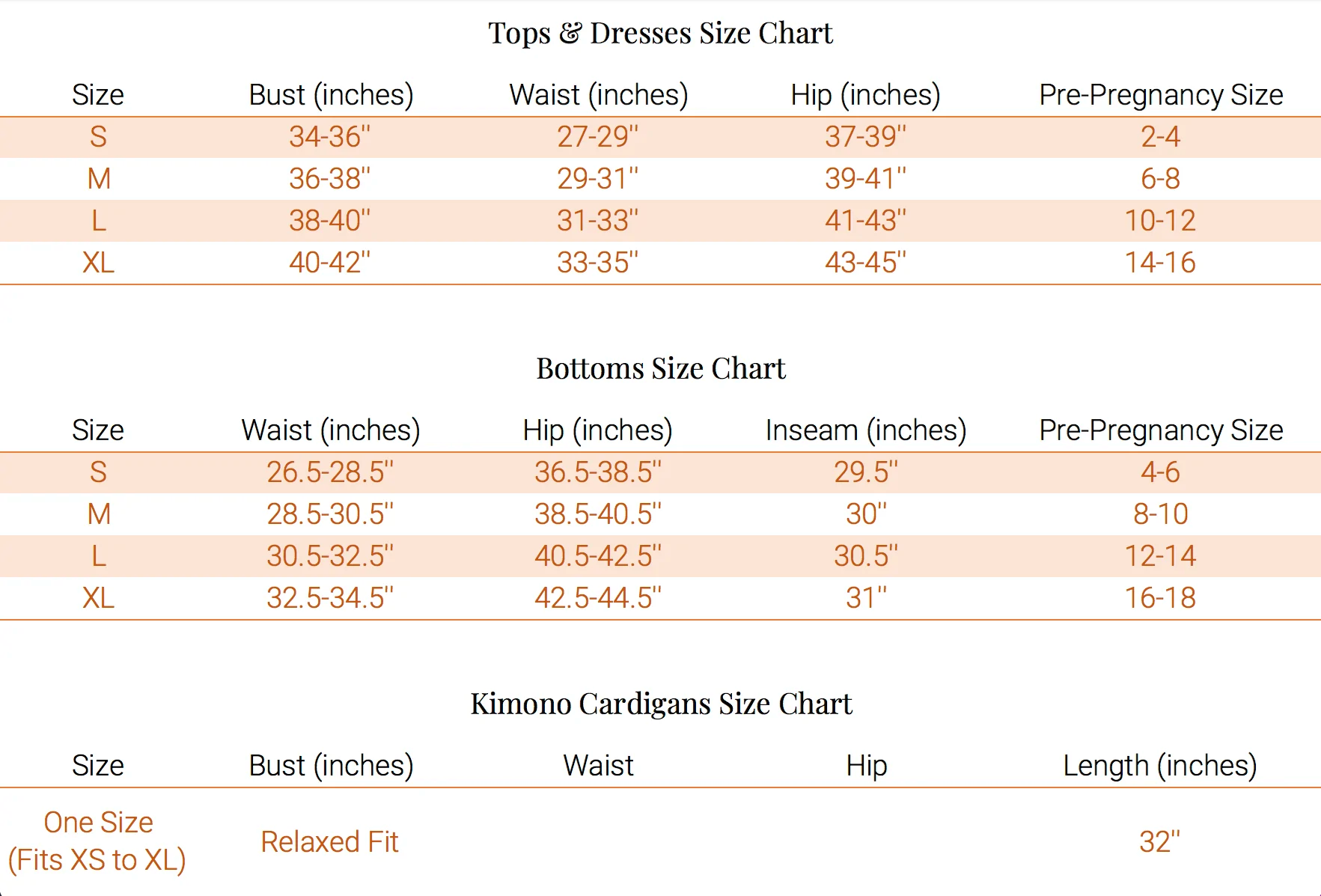1321x896 pixels.
Task: Click the 16-18 pre-pregnancy size value
Action: 1160,598
